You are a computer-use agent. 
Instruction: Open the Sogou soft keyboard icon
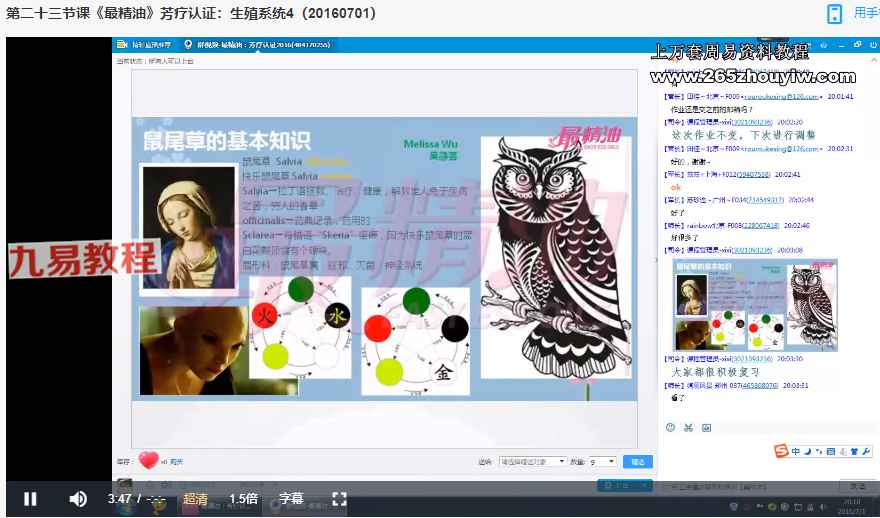831,451
